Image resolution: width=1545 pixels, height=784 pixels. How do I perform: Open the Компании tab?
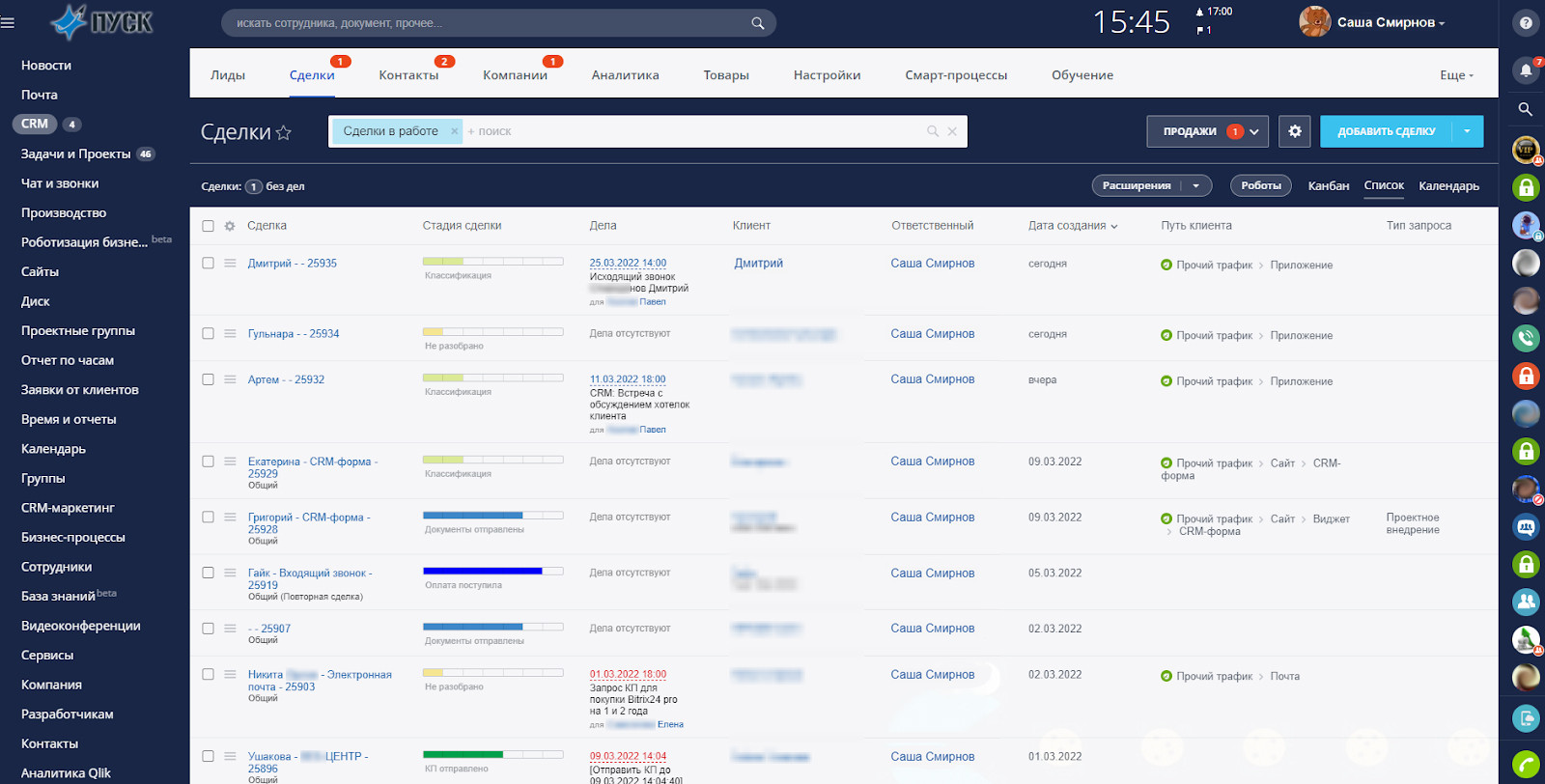pos(515,75)
